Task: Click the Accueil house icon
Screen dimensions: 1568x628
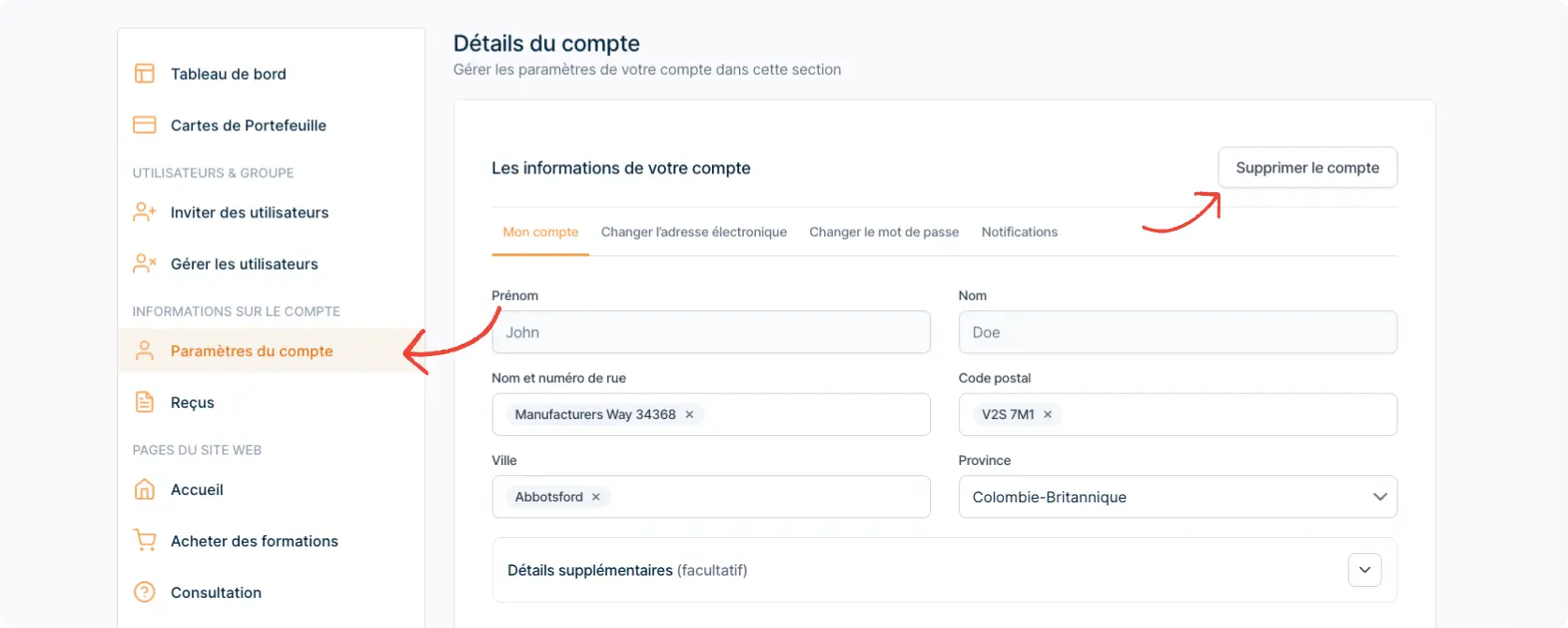Action: click(144, 489)
